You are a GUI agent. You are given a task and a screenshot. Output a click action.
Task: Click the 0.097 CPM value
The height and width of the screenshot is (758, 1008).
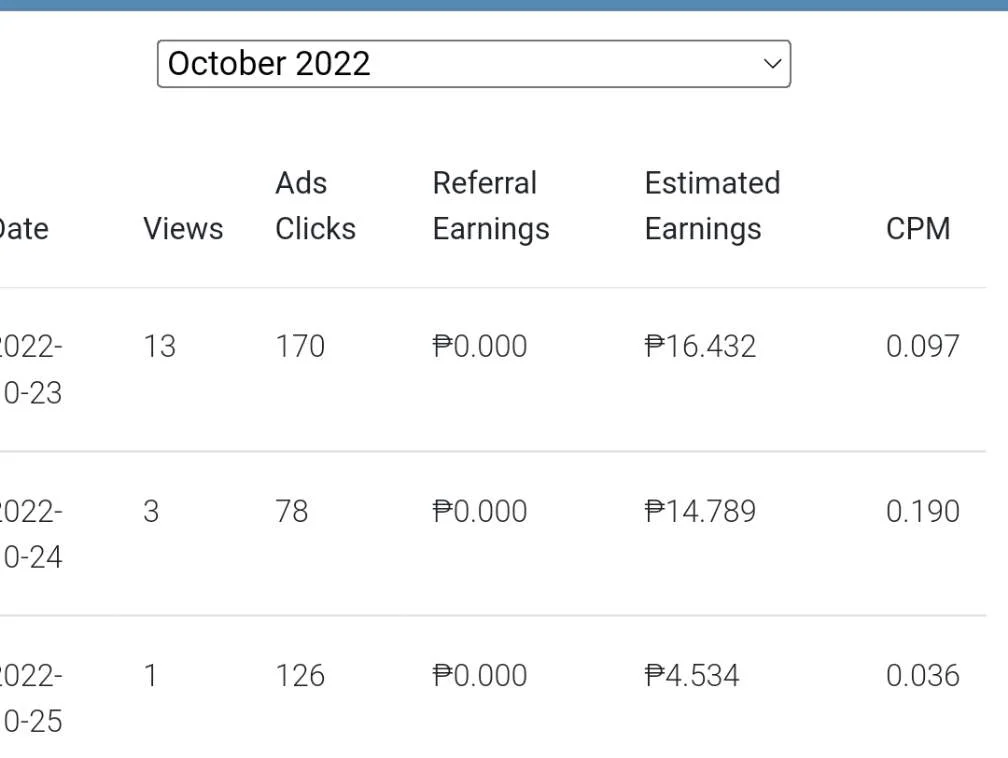(922, 347)
